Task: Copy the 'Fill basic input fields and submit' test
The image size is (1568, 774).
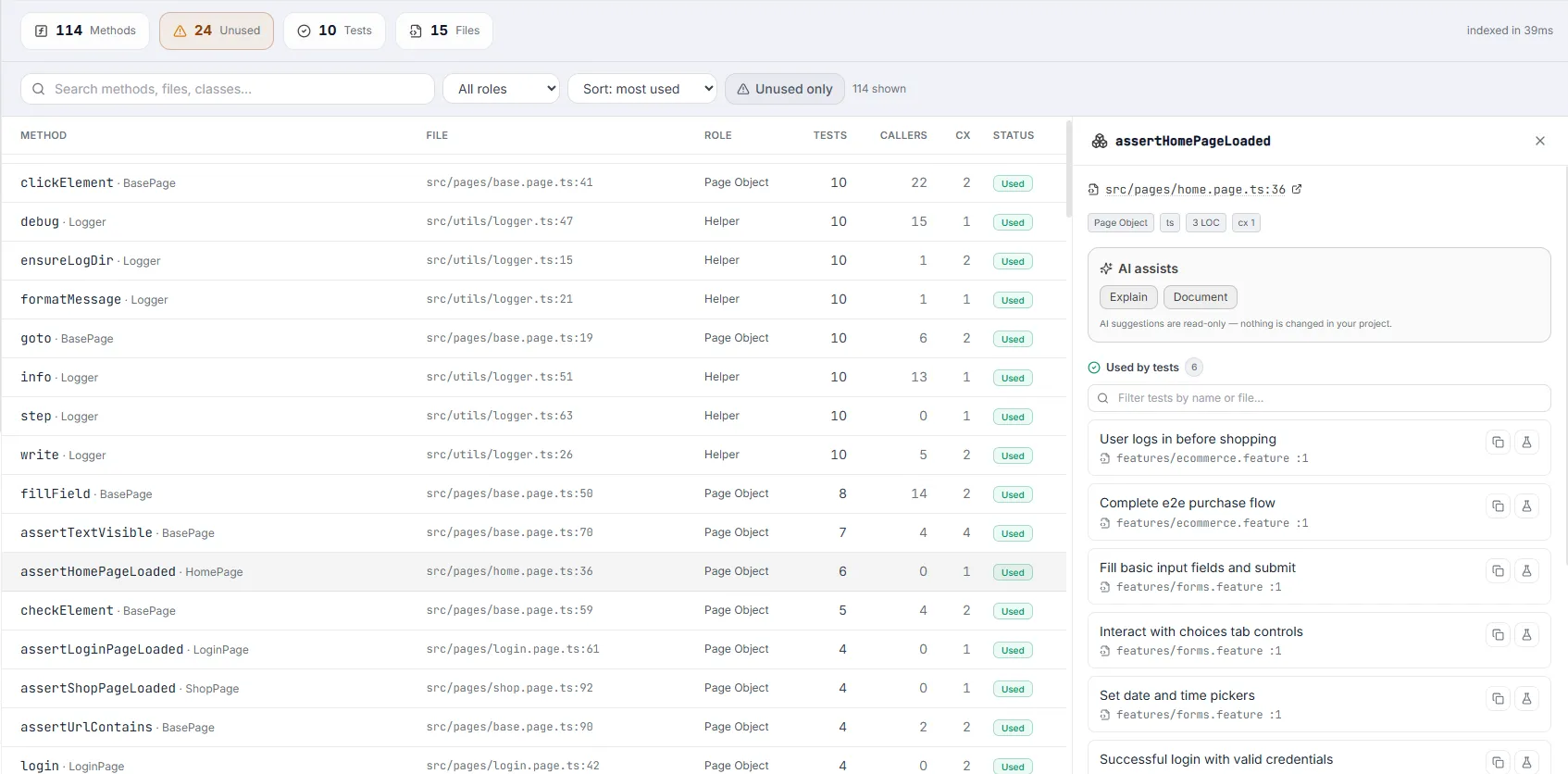Action: click(x=1498, y=571)
